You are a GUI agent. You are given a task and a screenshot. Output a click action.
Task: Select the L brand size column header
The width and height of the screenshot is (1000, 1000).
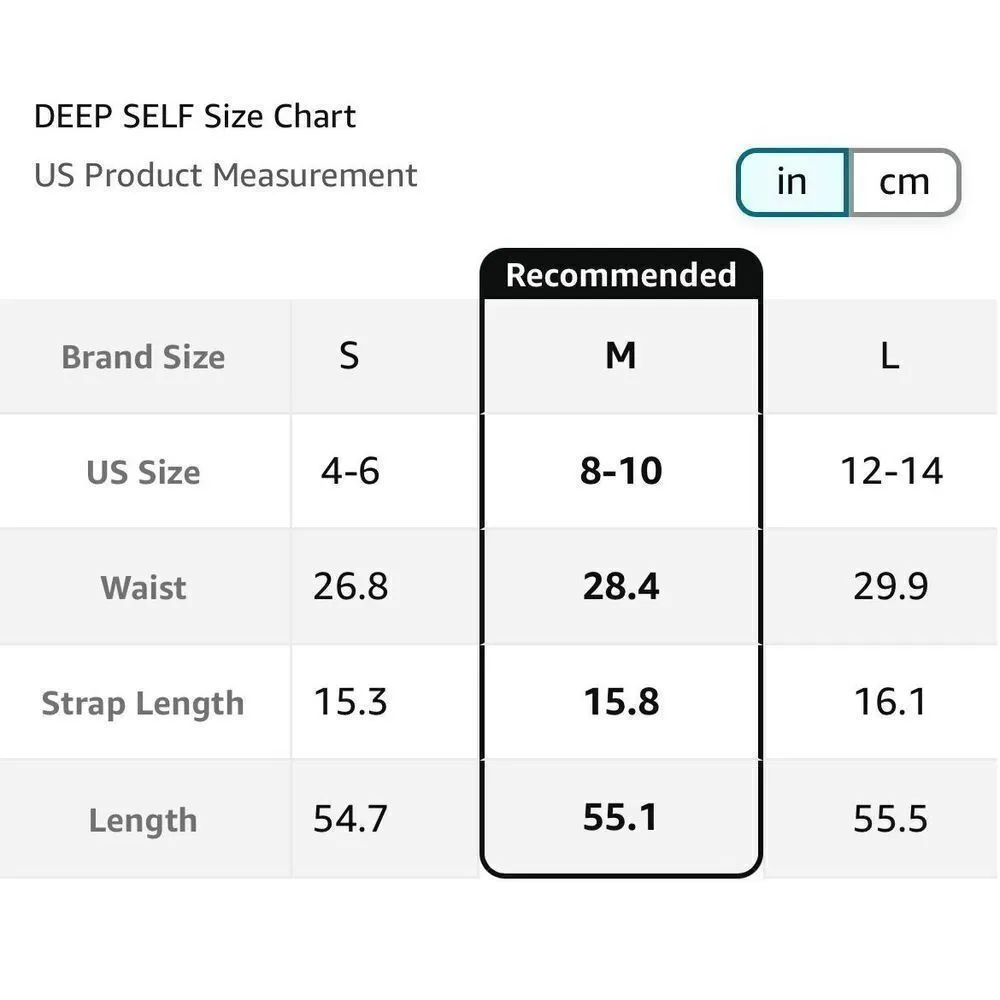tap(889, 356)
